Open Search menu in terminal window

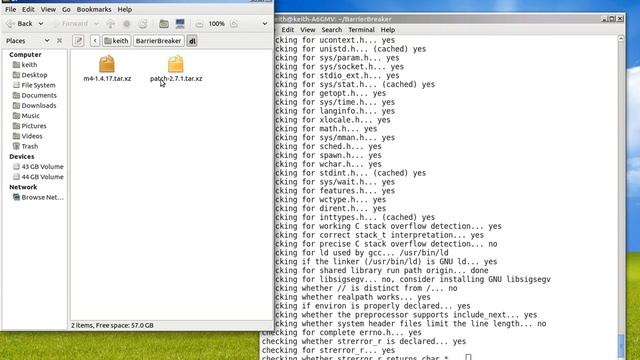[x=331, y=30]
